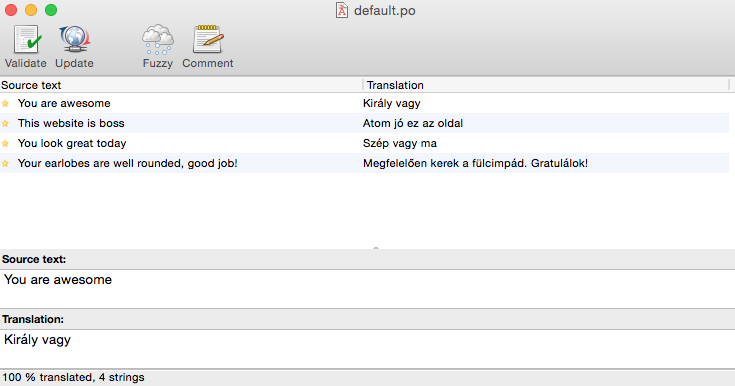
Task: Click the '100 % translated, 4 strings' status
Action: click(x=74, y=378)
